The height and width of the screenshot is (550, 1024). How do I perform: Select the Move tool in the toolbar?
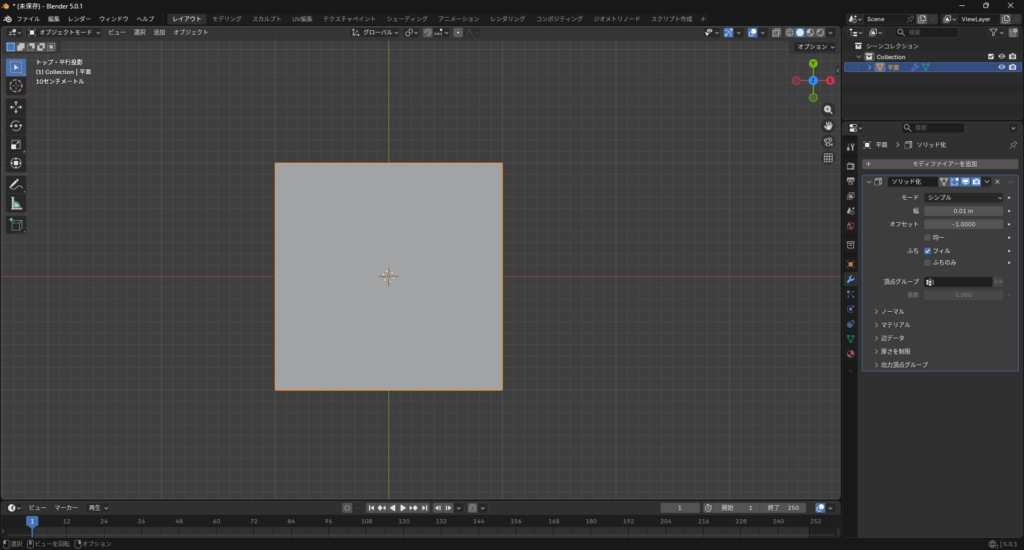point(16,106)
